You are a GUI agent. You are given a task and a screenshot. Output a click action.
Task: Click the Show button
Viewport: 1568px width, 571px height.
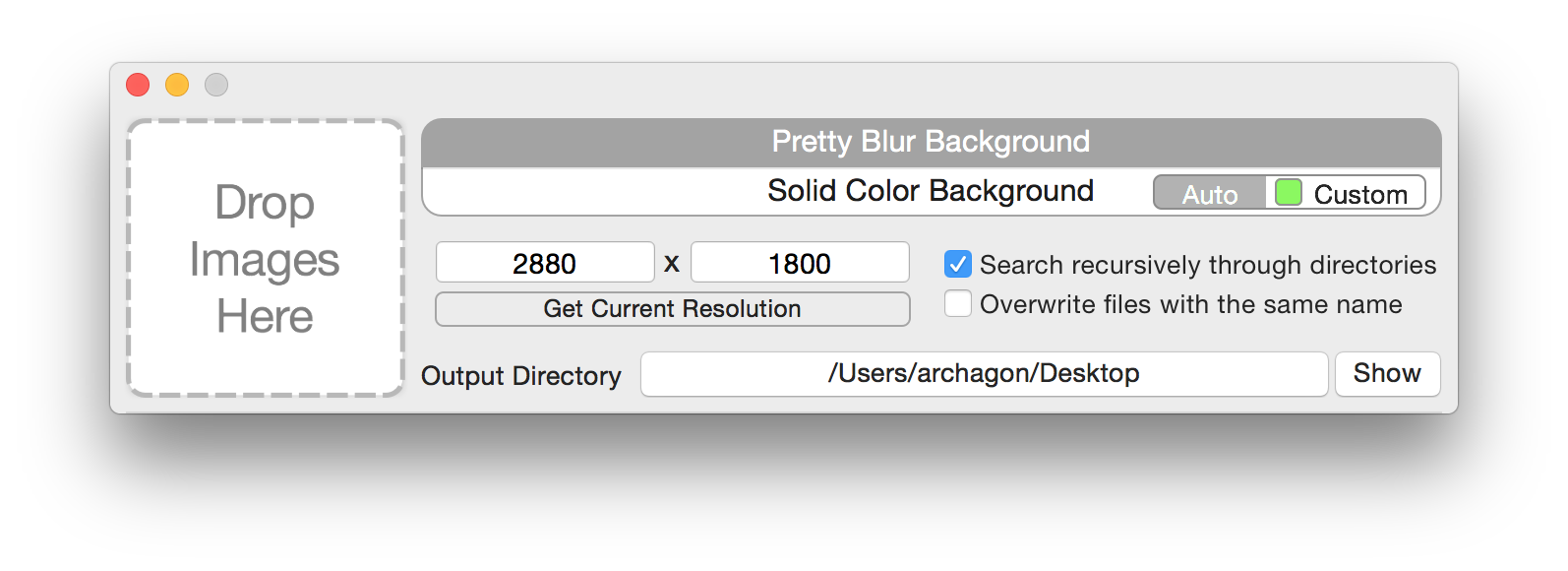(1387, 374)
